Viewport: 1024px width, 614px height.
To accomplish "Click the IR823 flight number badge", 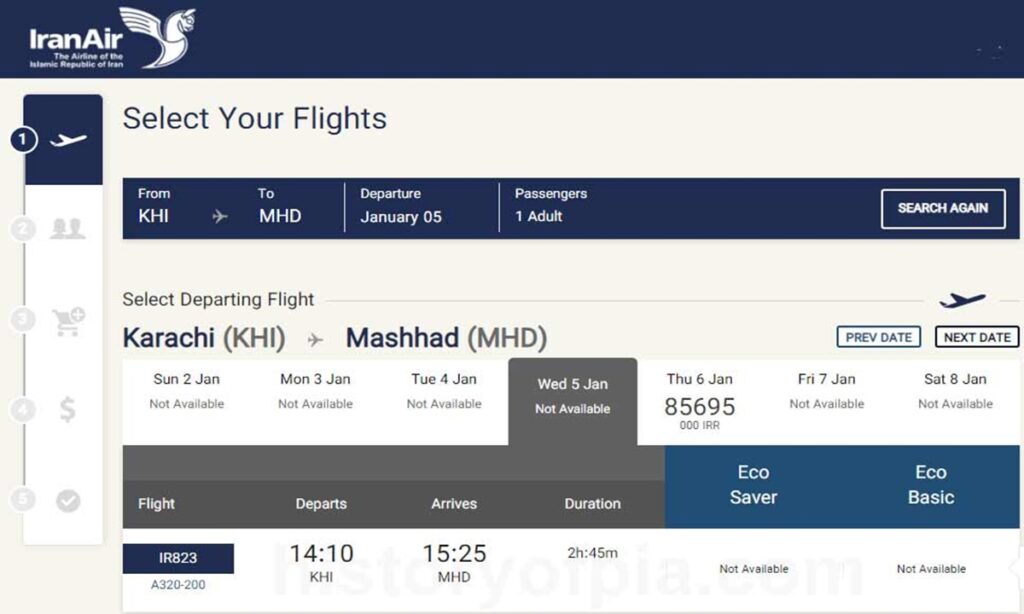I will [178, 558].
